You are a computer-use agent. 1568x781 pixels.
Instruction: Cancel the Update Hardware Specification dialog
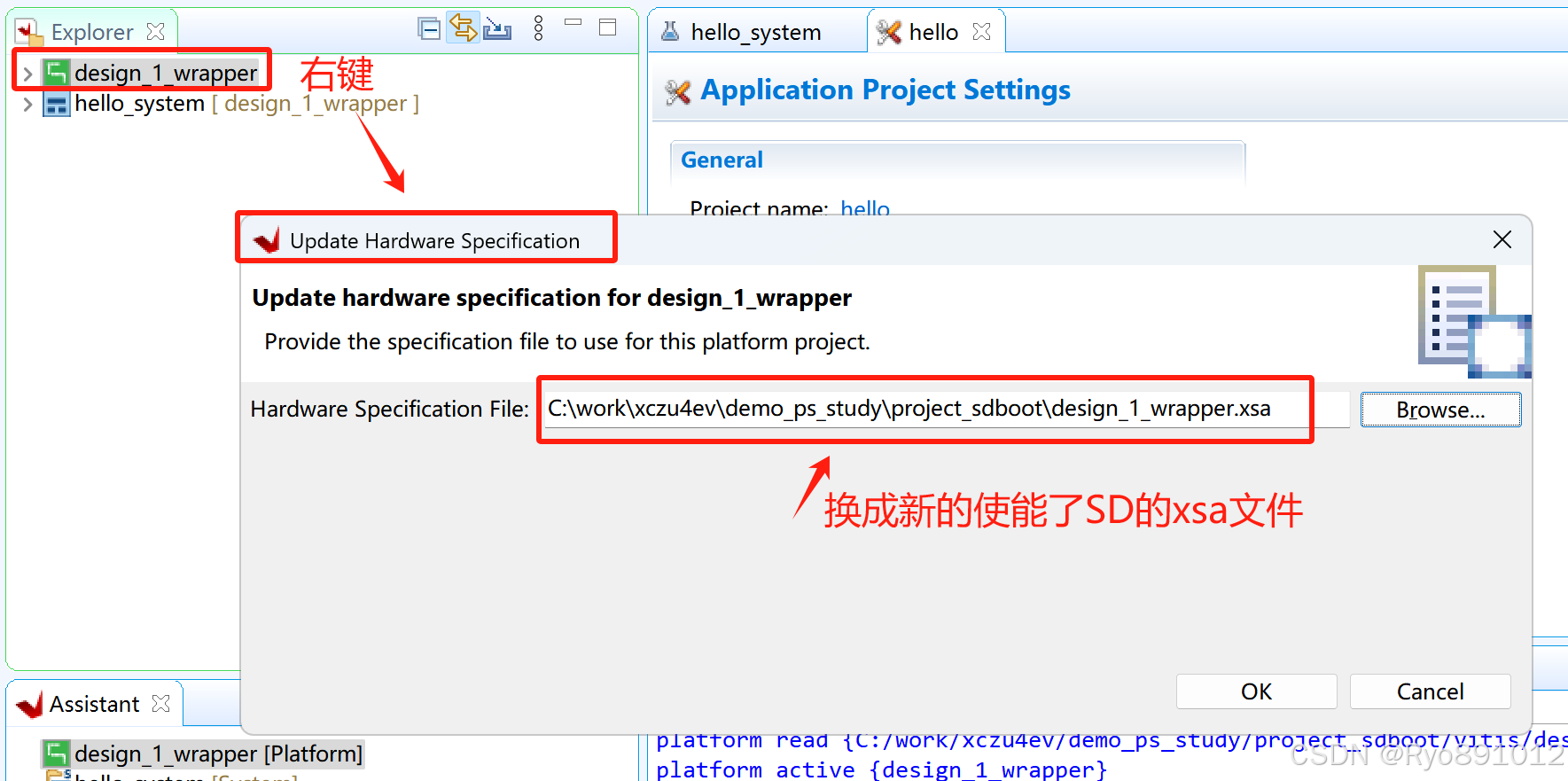point(1430,691)
